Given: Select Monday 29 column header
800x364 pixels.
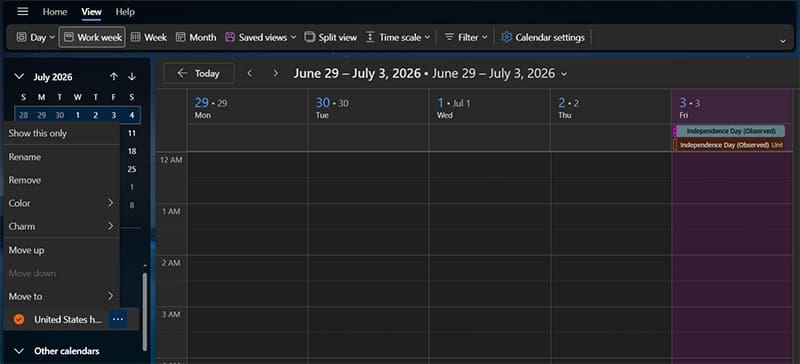Looking at the screenshot, I should [247, 107].
